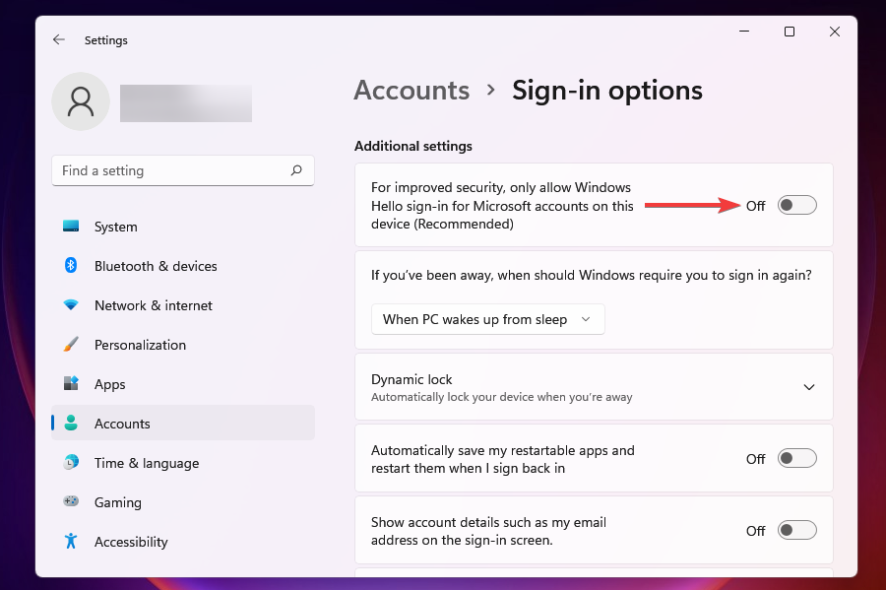Select the Network & internet globe icon
886x590 pixels.
[x=71, y=305]
